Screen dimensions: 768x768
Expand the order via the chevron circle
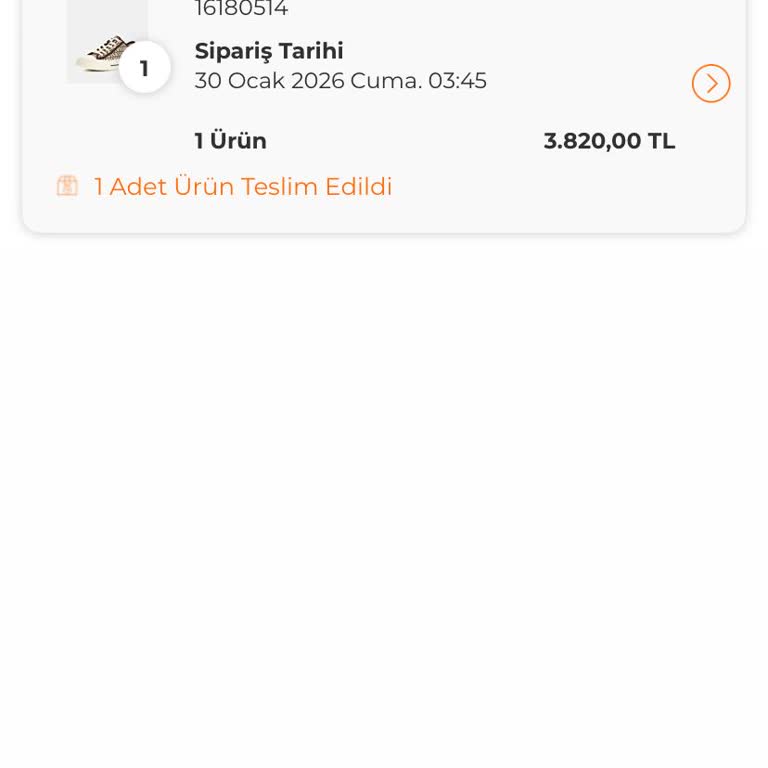[711, 83]
